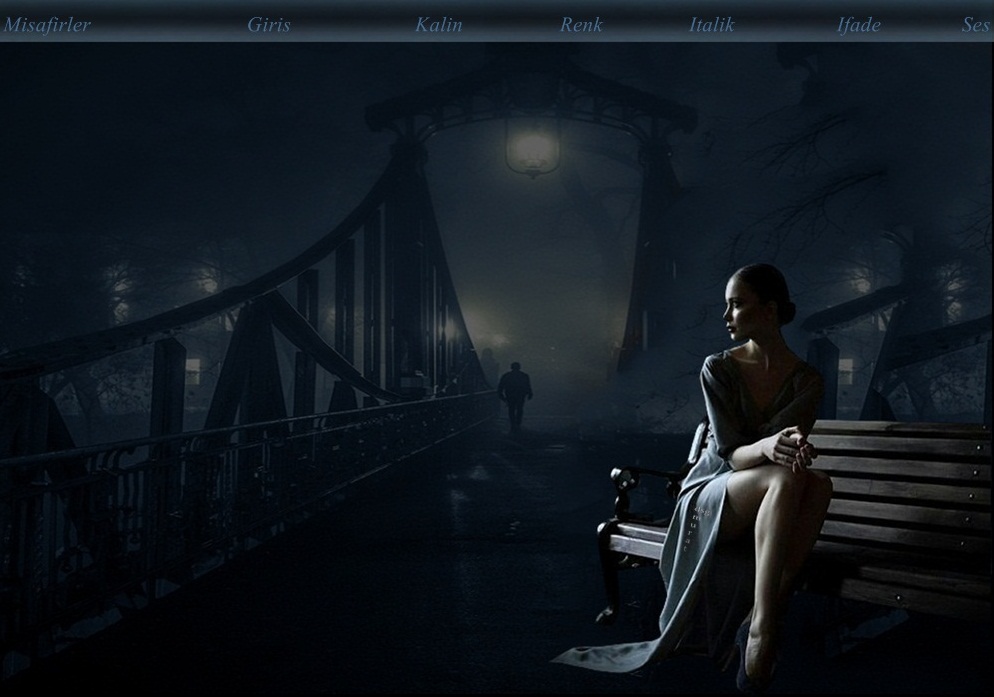Open the Ifade expressions menu

[x=858, y=25]
